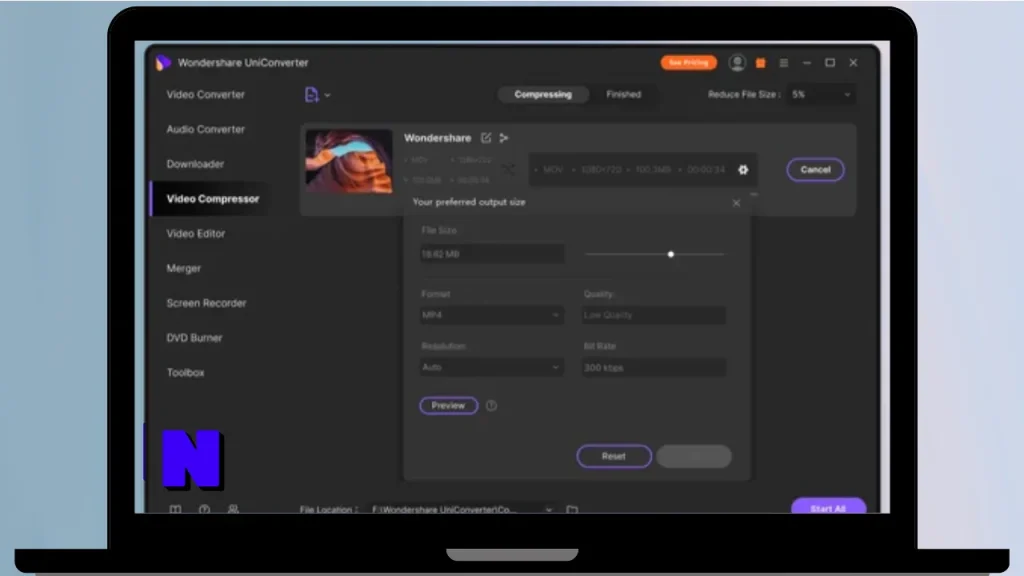
Task: Click the Wondershare UniConverter logo icon
Action: (163, 63)
